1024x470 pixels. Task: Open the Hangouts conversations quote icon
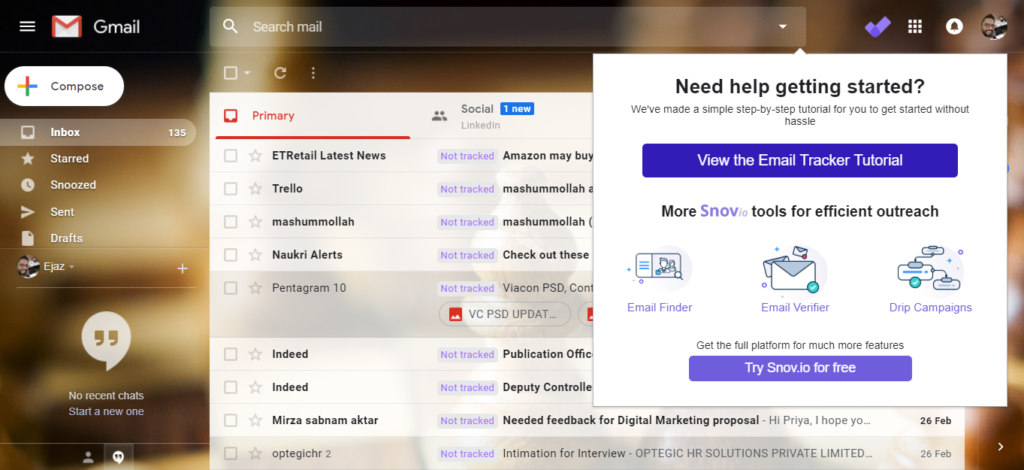tap(118, 457)
